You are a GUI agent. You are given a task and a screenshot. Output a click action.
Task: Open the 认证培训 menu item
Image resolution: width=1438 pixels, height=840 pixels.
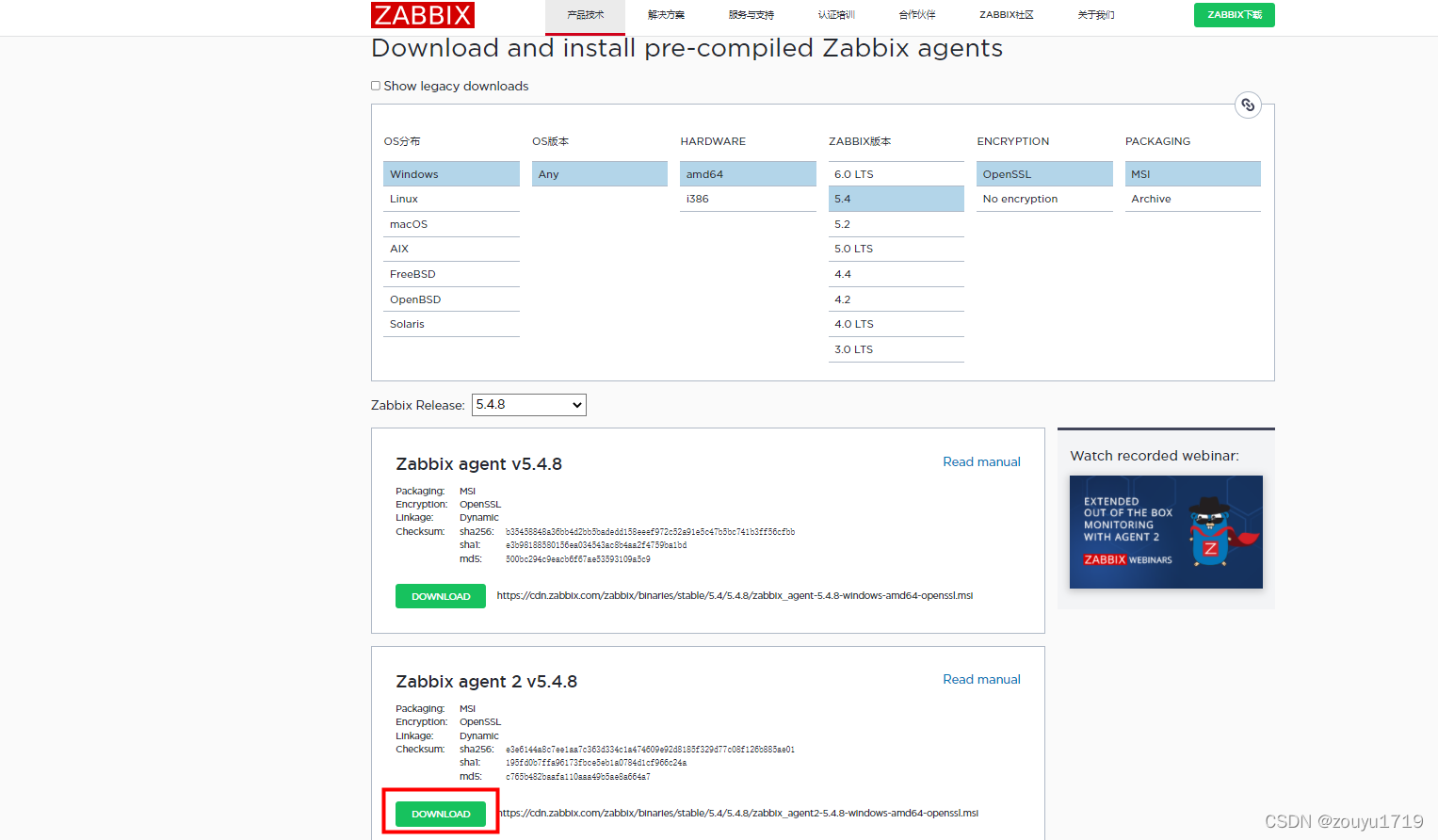pos(836,15)
